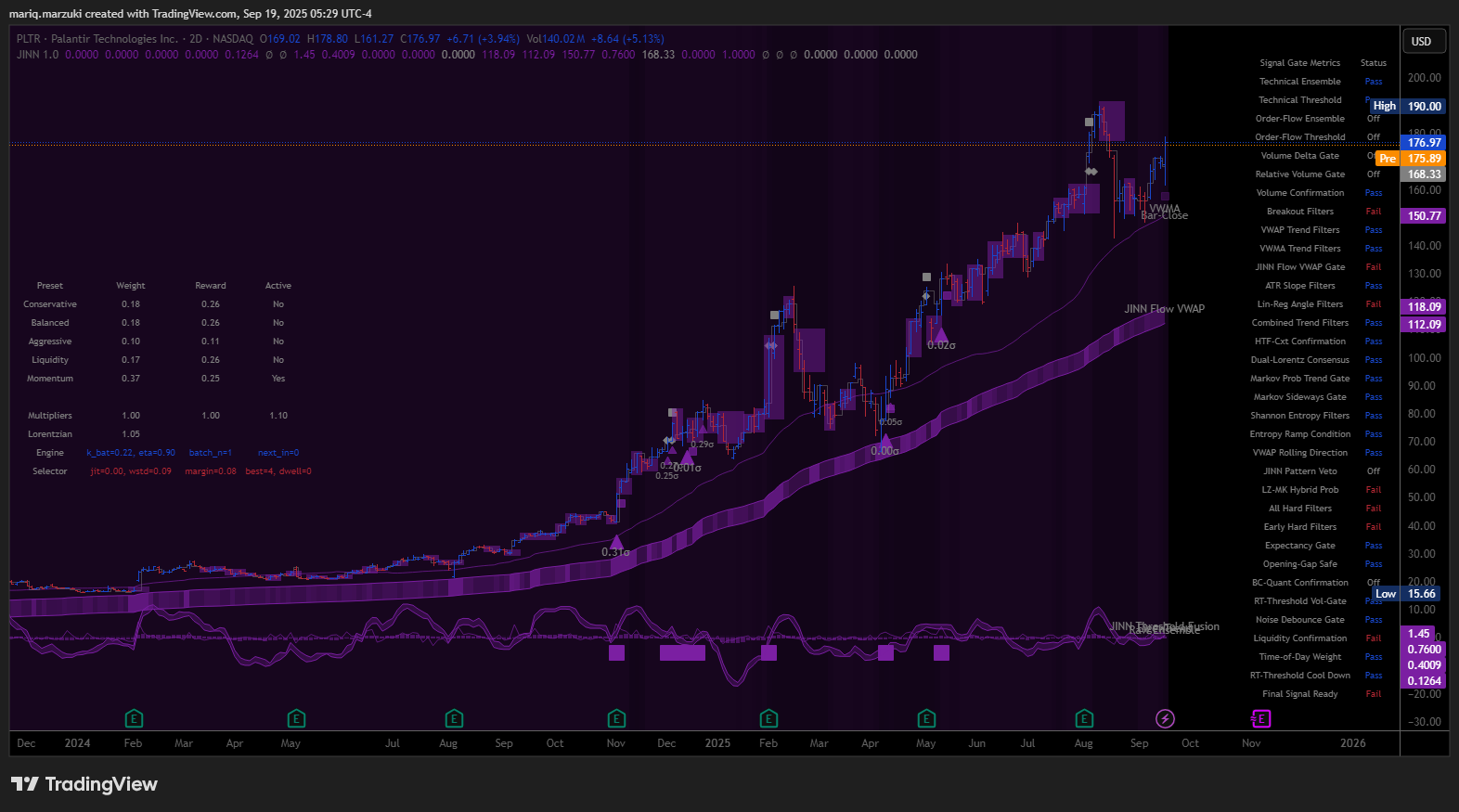Click the 0.4009 indicator value label
This screenshot has width=1459, height=812.
tap(1424, 665)
